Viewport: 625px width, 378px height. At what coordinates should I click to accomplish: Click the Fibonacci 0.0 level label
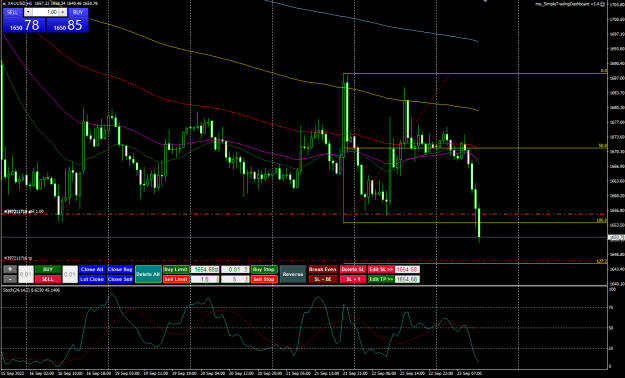pyautogui.click(x=603, y=71)
